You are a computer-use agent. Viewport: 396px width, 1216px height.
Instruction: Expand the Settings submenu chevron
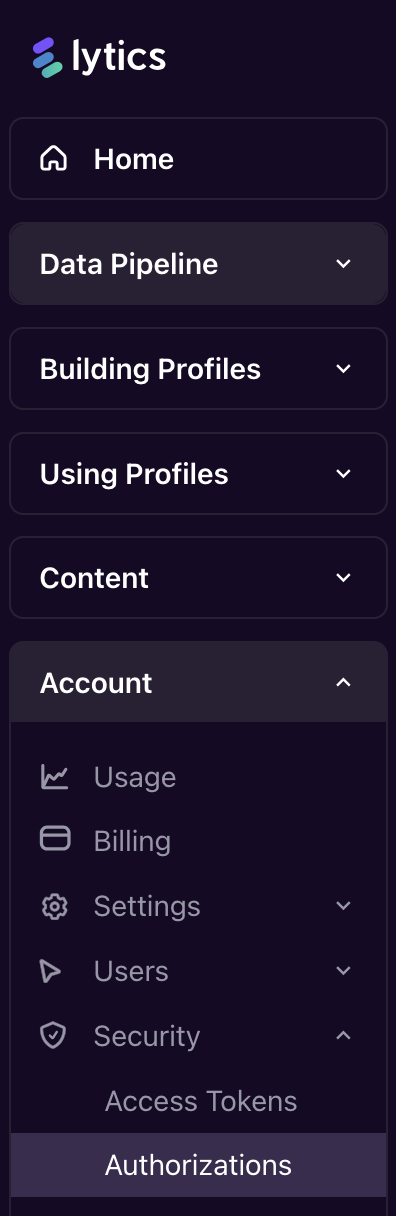point(343,906)
